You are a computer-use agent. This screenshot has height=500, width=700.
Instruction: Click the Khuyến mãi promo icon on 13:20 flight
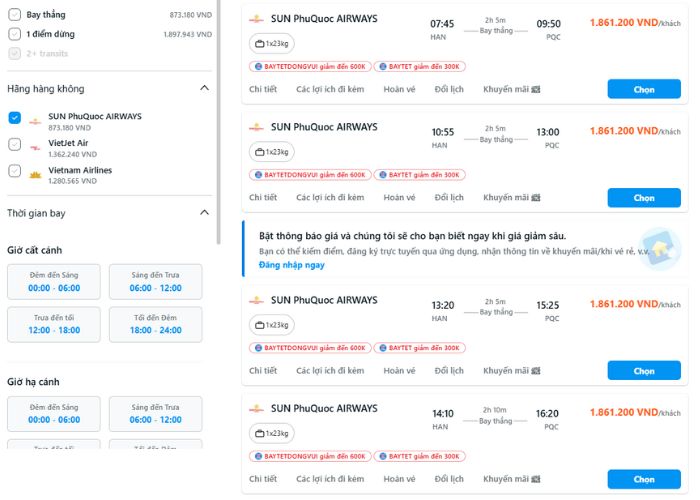(536, 370)
